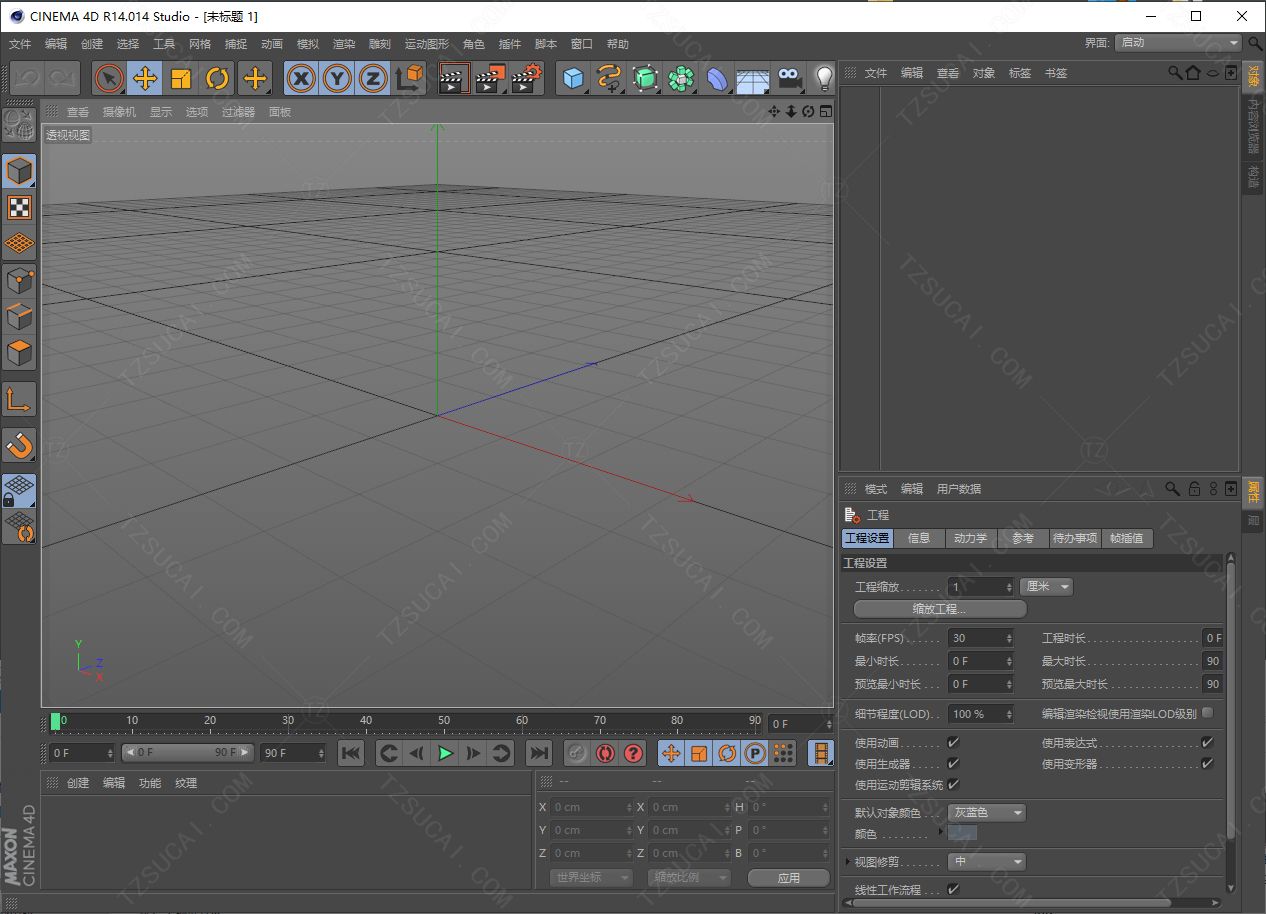The image size is (1266, 914).
Task: Uncheck the 使用动画 checkbox
Action: (x=953, y=743)
